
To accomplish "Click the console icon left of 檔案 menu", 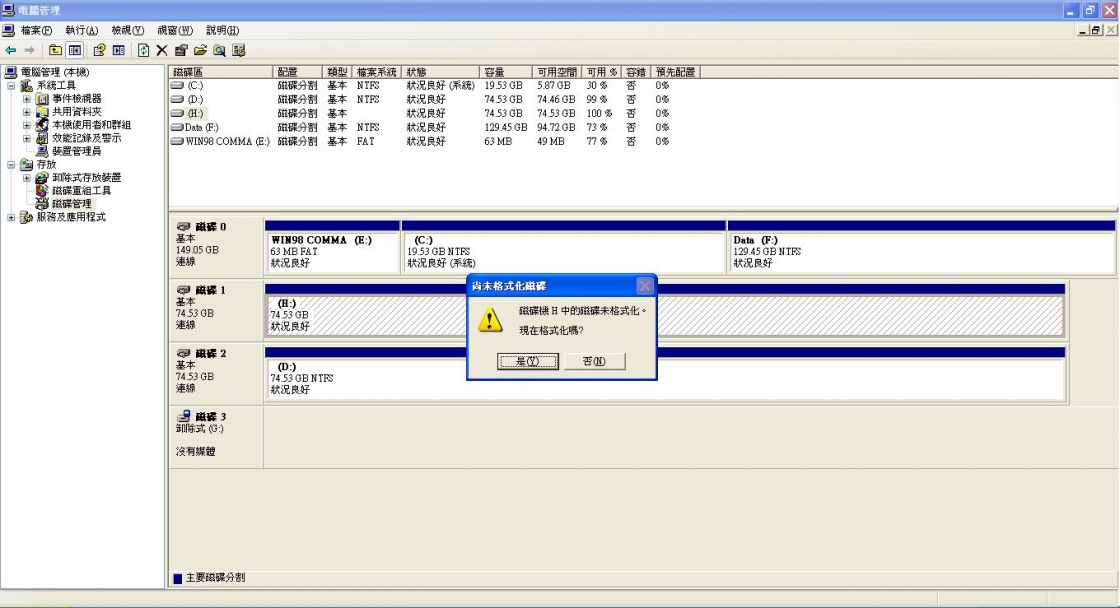I will click(9, 30).
